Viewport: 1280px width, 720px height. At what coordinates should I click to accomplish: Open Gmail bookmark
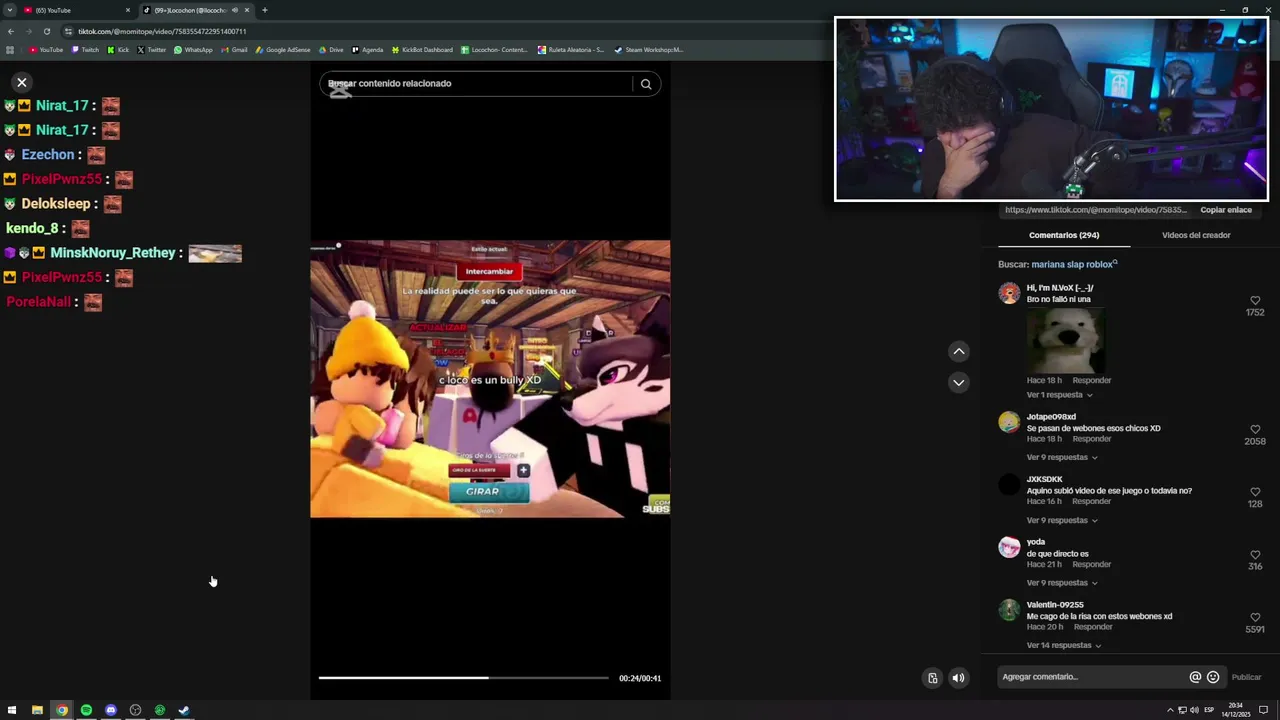234,50
